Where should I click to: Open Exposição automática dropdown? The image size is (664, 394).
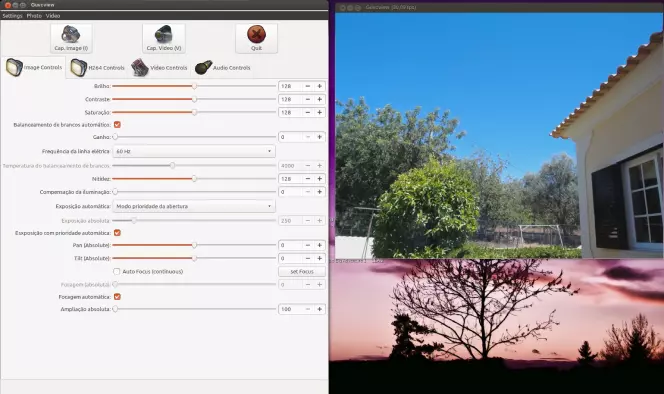point(194,206)
